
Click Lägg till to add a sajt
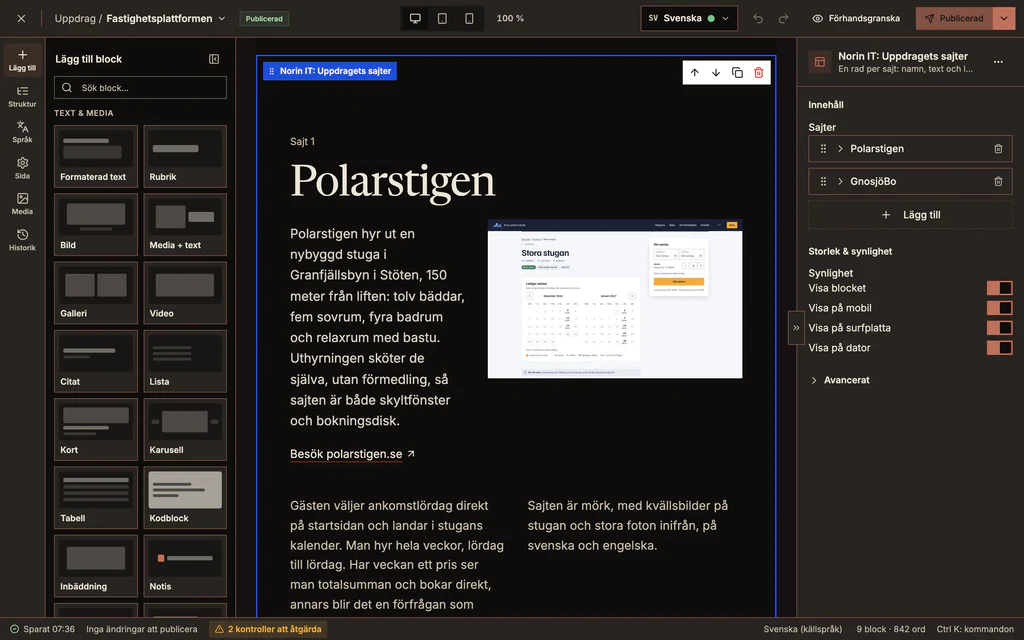click(910, 215)
